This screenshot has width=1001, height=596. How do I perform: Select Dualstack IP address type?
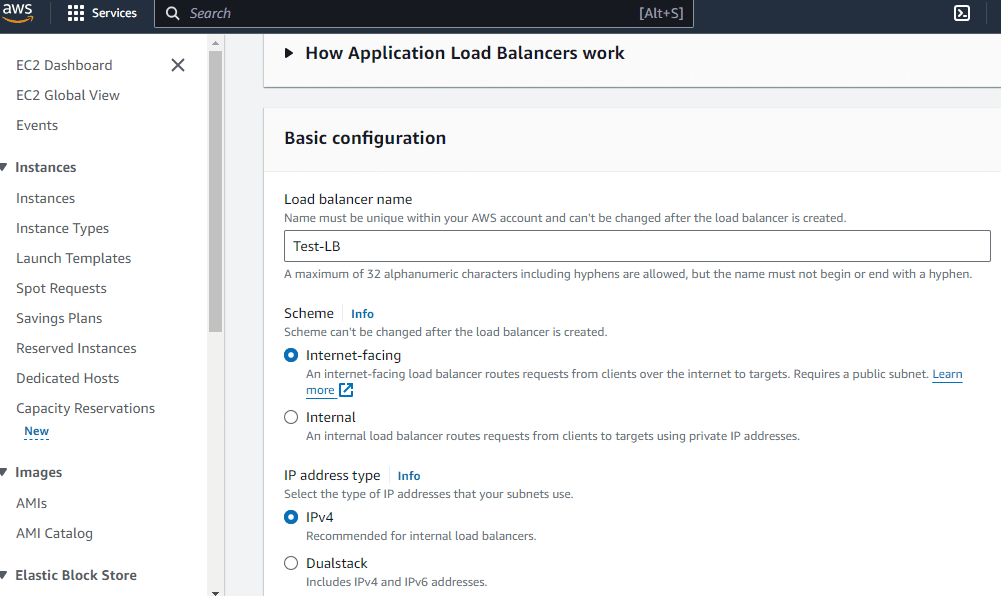coord(291,563)
